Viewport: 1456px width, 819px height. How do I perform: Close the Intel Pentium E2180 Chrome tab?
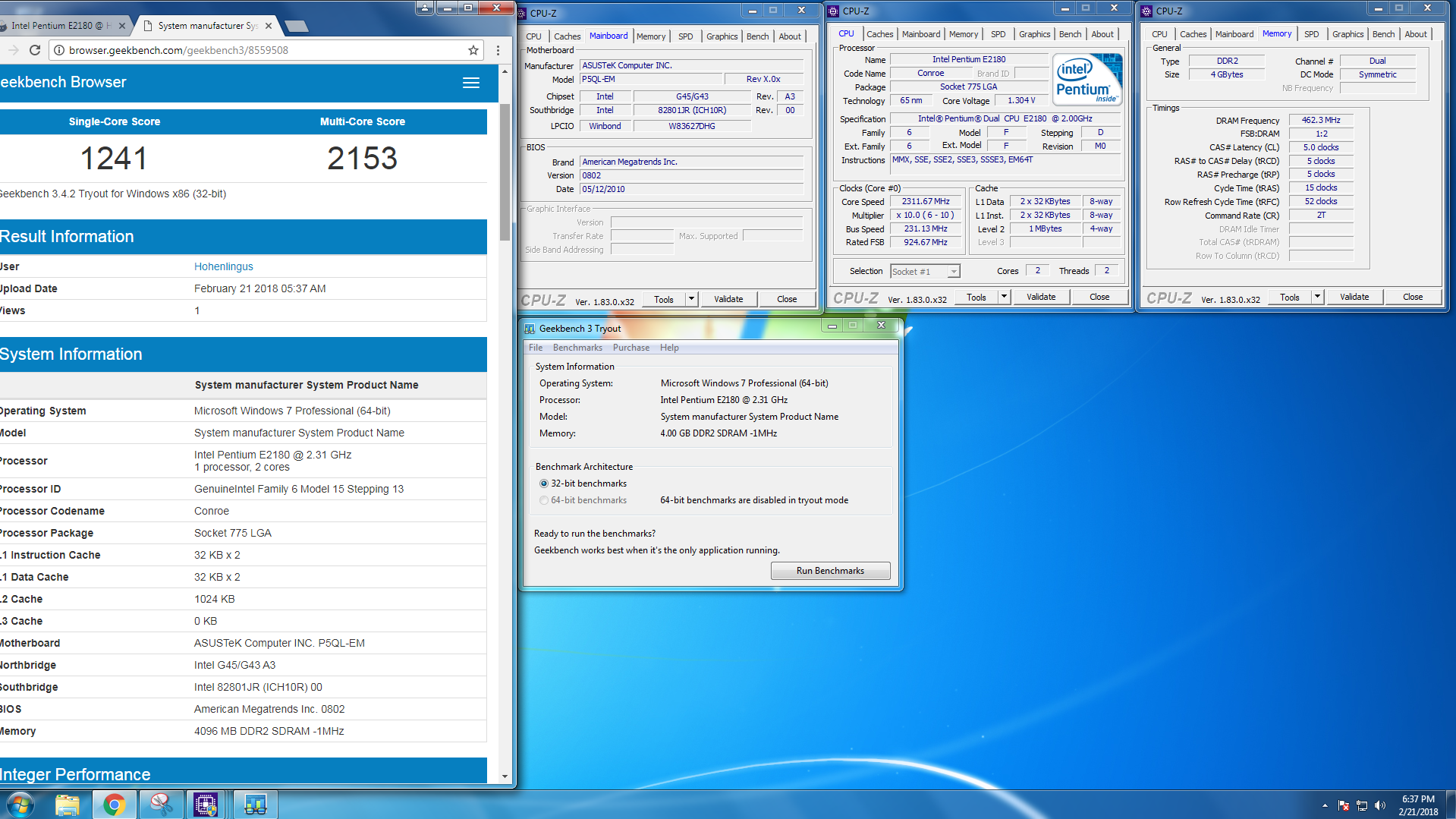122,26
